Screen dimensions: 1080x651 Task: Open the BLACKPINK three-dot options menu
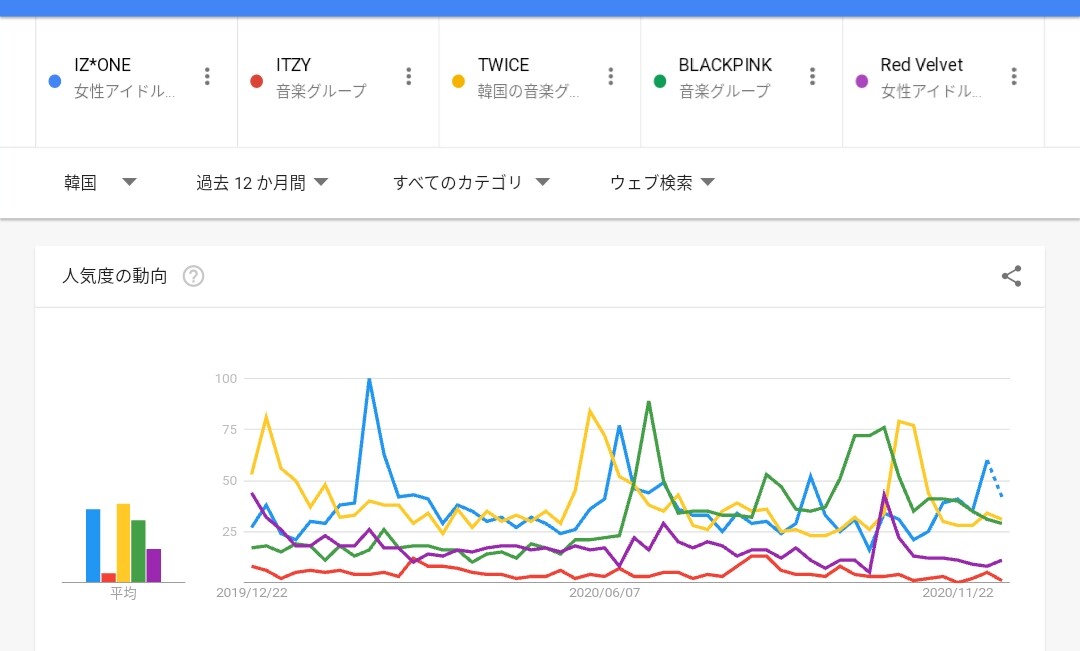[x=813, y=77]
